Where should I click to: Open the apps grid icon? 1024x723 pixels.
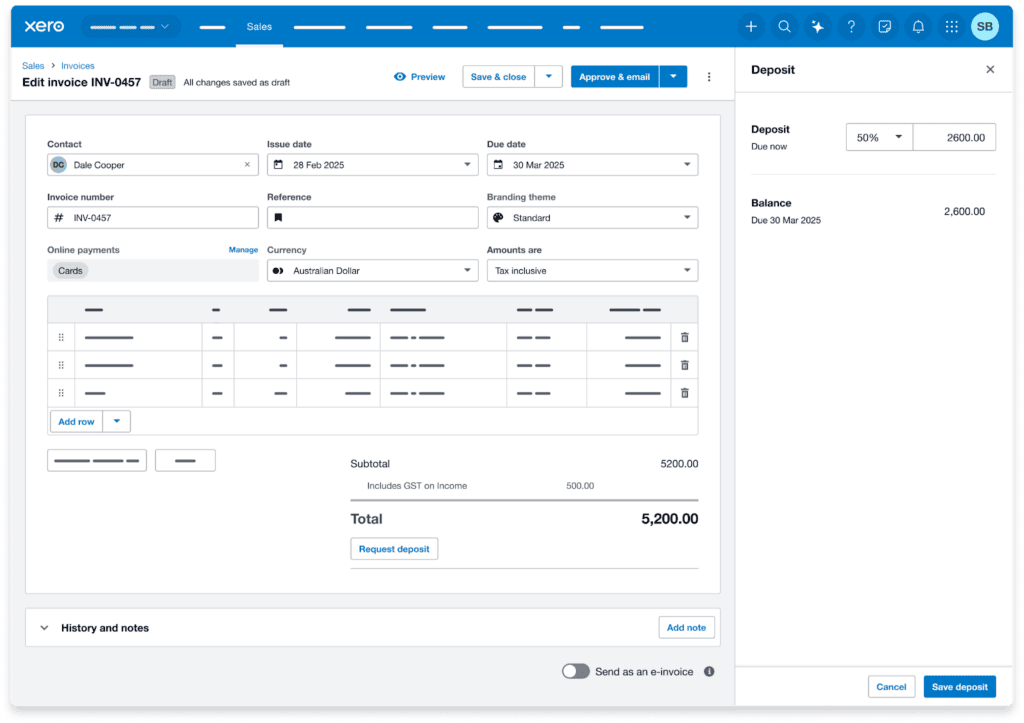[x=951, y=27]
